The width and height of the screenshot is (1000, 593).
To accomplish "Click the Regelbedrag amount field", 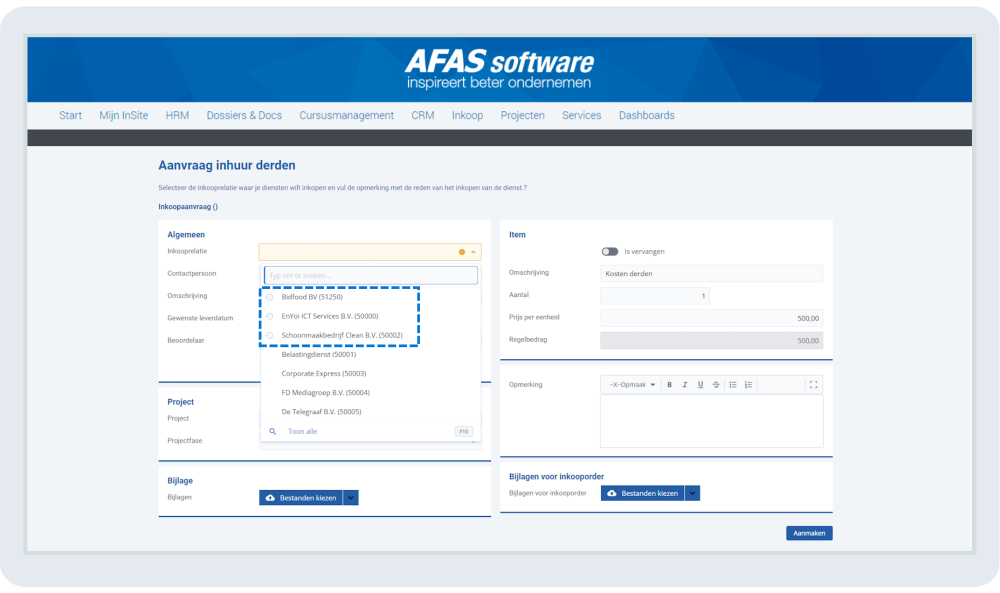I will [711, 340].
